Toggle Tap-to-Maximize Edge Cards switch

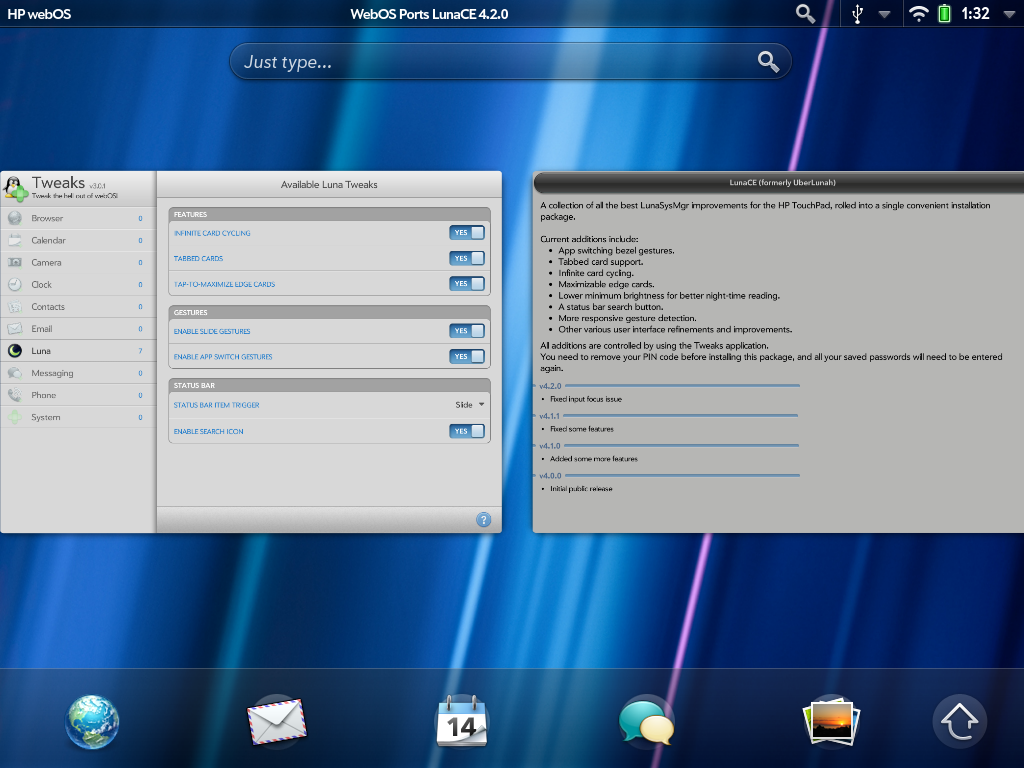[x=467, y=283]
